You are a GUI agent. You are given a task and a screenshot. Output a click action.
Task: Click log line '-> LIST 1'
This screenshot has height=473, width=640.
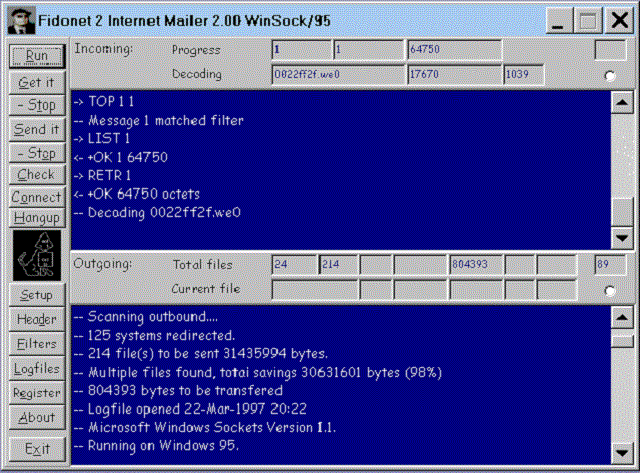pyautogui.click(x=102, y=139)
